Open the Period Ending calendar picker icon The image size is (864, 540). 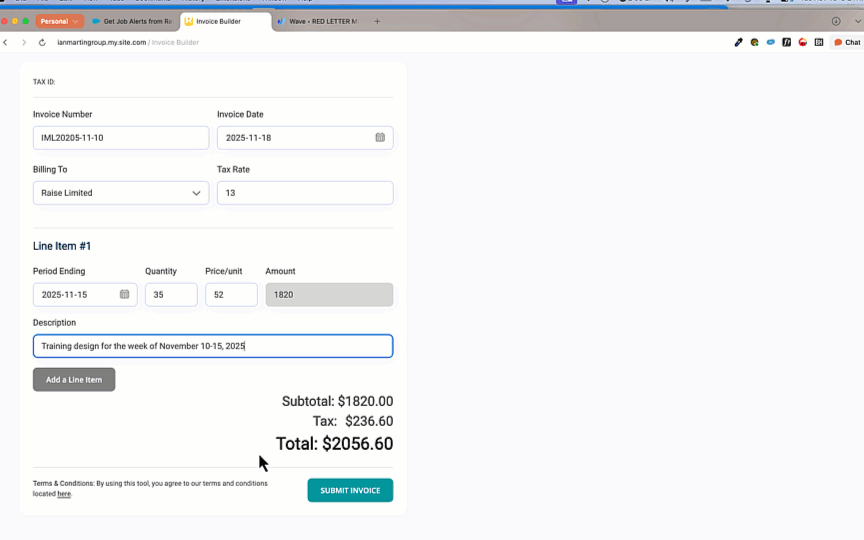[124, 294]
